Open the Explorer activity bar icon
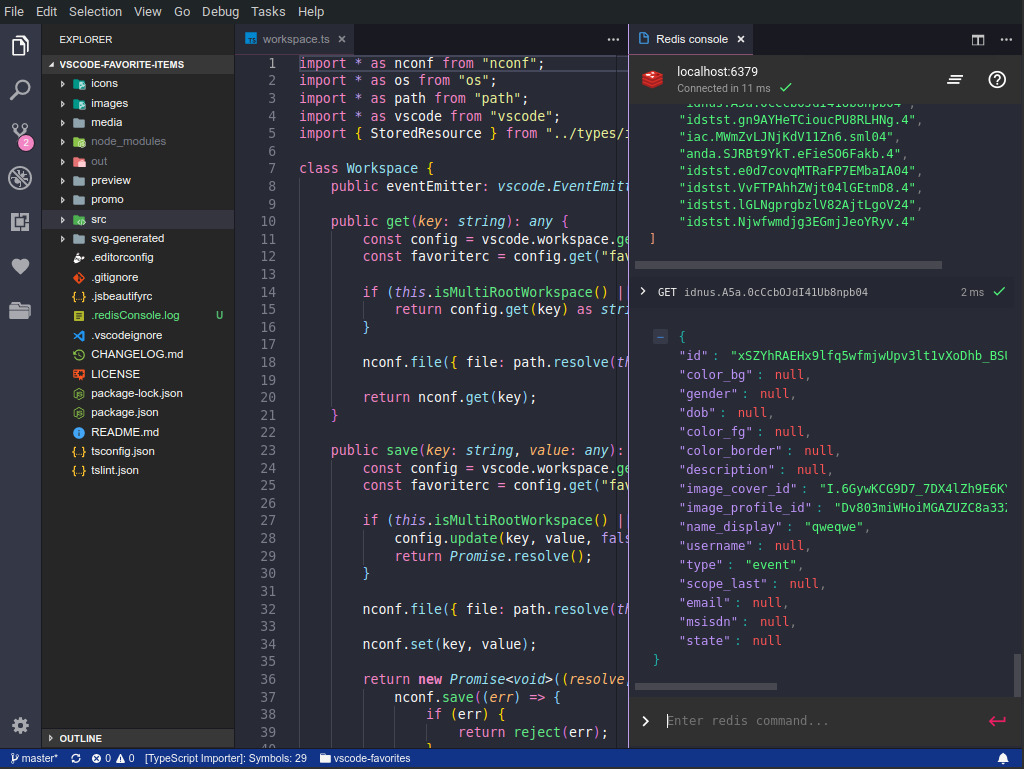 (20, 46)
